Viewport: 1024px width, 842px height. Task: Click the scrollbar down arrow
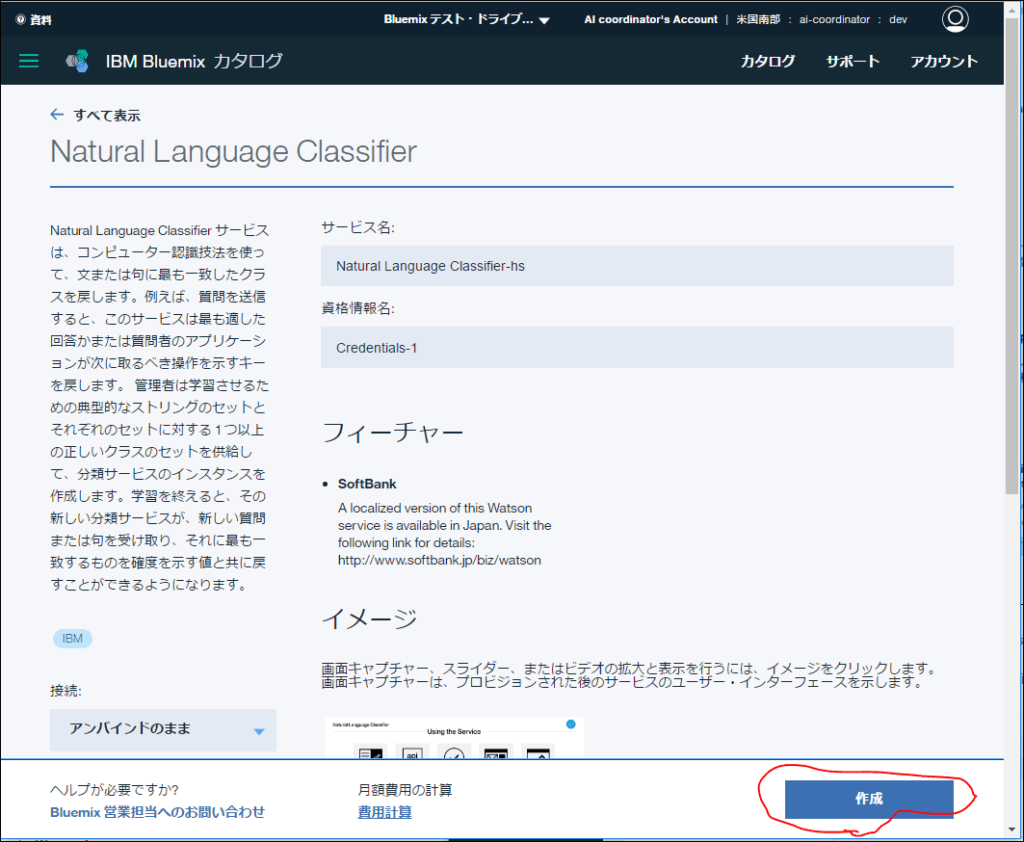[1013, 830]
